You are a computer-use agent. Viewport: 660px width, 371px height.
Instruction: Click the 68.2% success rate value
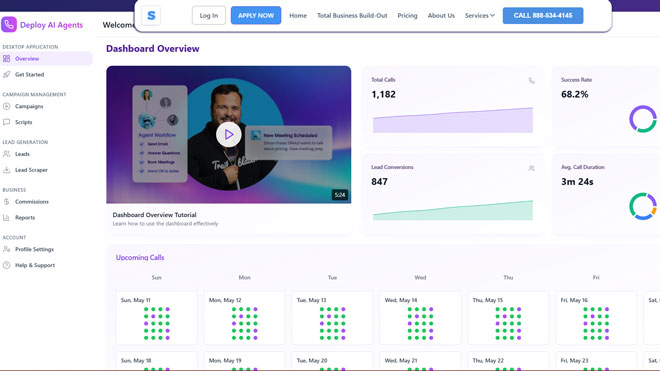click(x=575, y=94)
